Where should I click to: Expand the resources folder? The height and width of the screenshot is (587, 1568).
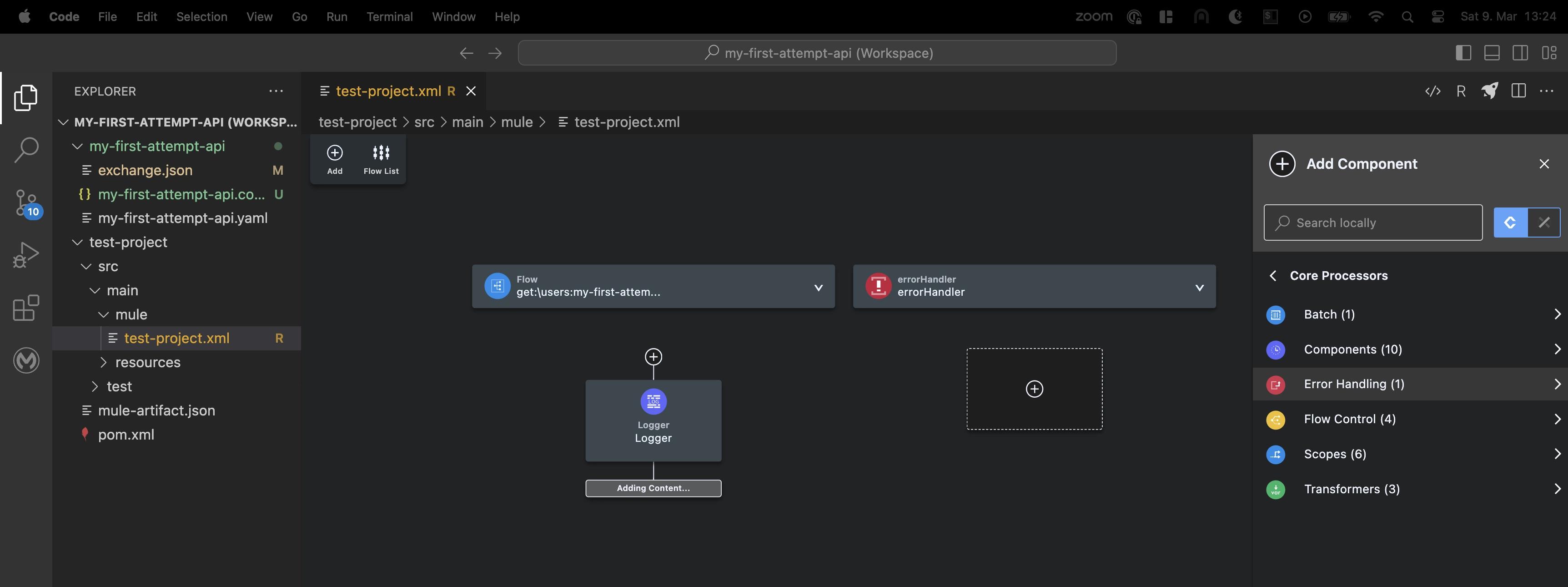coord(147,362)
